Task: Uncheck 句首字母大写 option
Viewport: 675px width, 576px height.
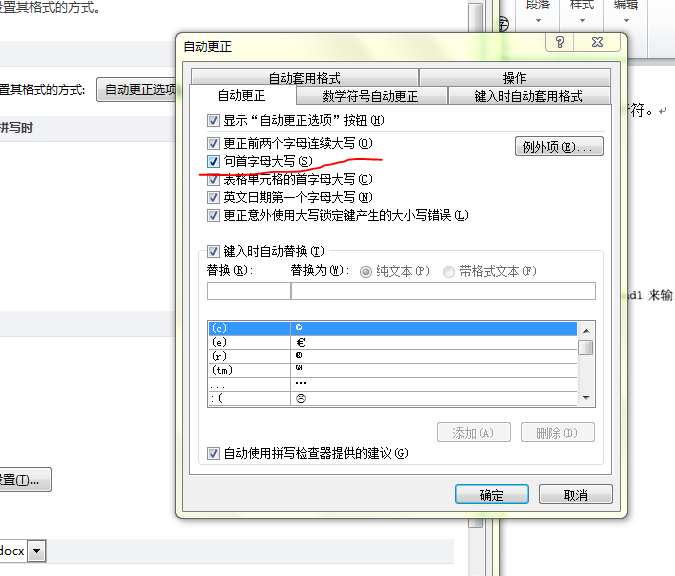Action: click(213, 161)
